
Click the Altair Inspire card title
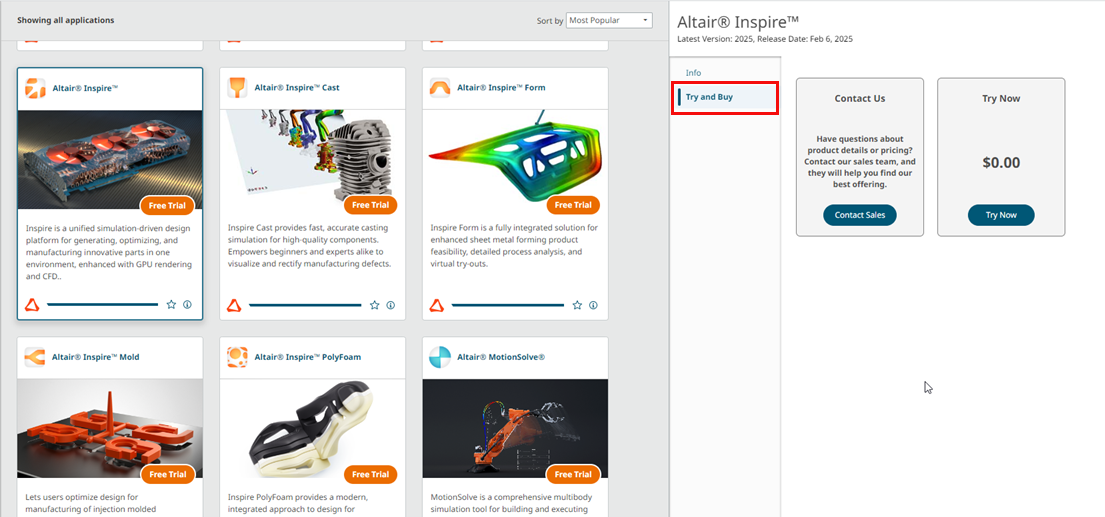pos(85,89)
